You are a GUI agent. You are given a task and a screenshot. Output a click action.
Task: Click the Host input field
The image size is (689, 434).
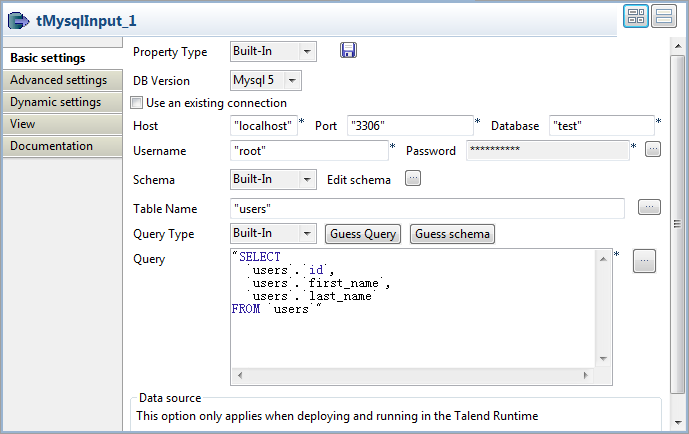click(263, 126)
